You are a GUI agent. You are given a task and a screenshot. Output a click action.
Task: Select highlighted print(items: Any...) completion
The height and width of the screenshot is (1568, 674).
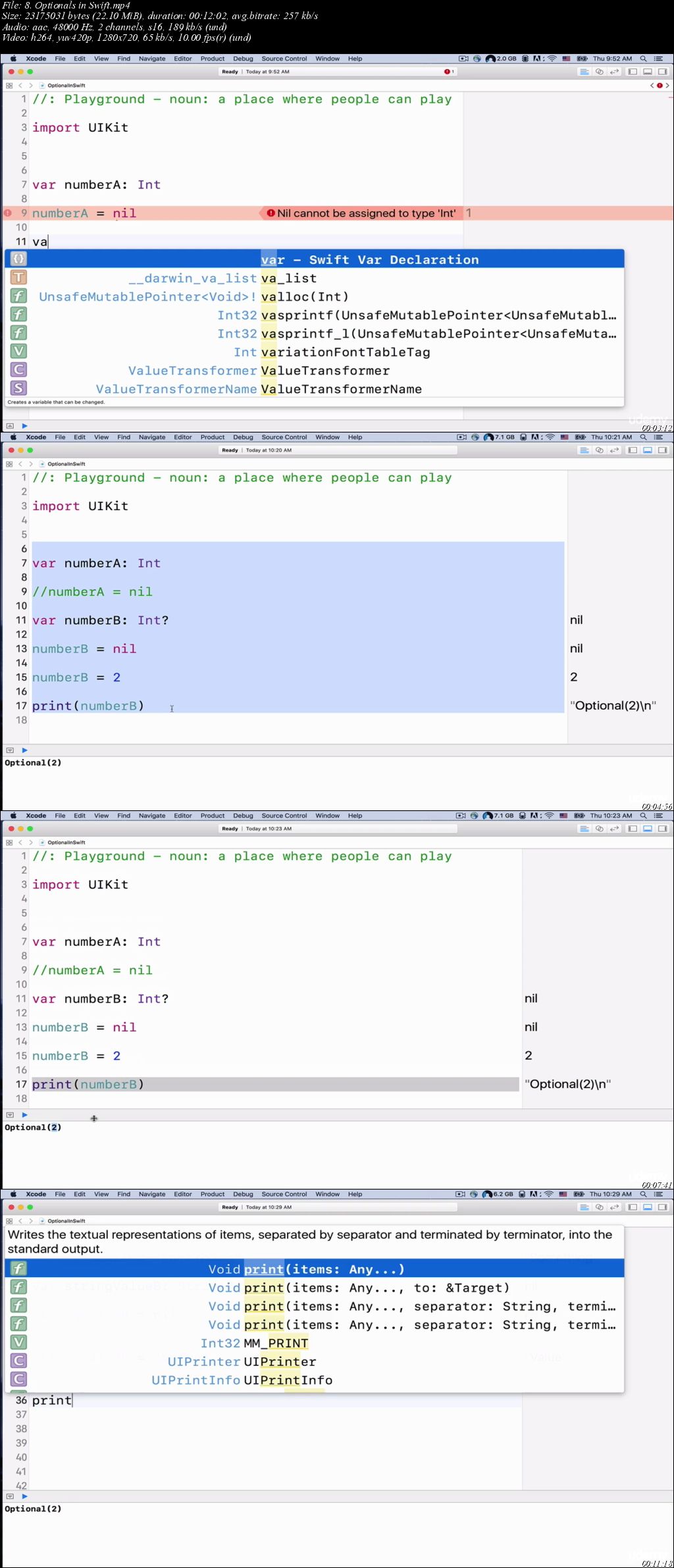click(x=315, y=1268)
